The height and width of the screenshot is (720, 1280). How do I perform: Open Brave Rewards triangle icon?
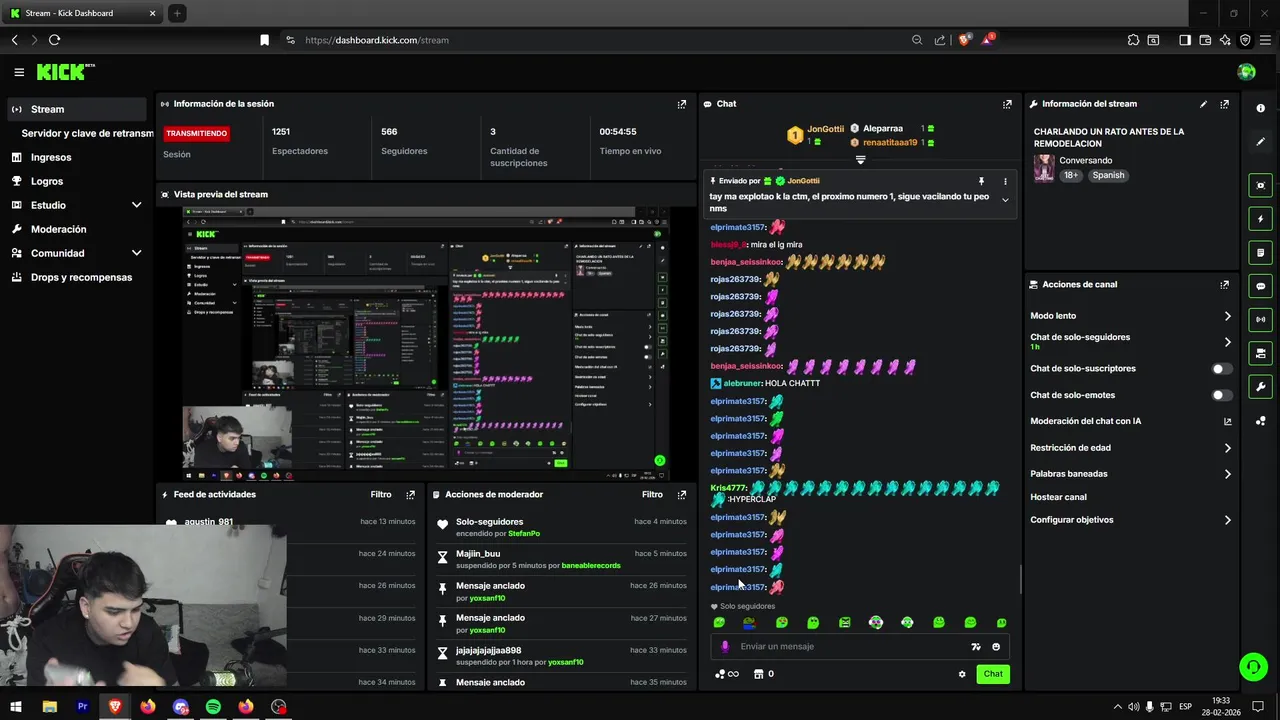pyautogui.click(x=987, y=40)
